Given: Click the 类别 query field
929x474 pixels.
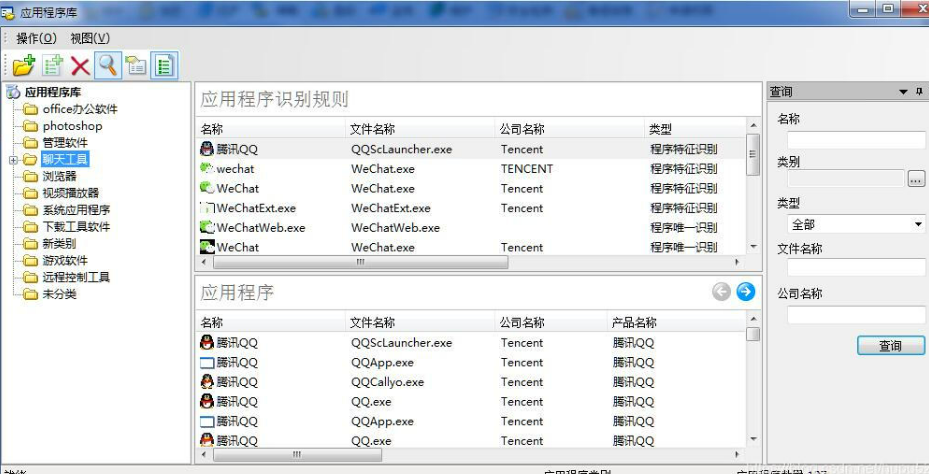Looking at the screenshot, I should 846,178.
